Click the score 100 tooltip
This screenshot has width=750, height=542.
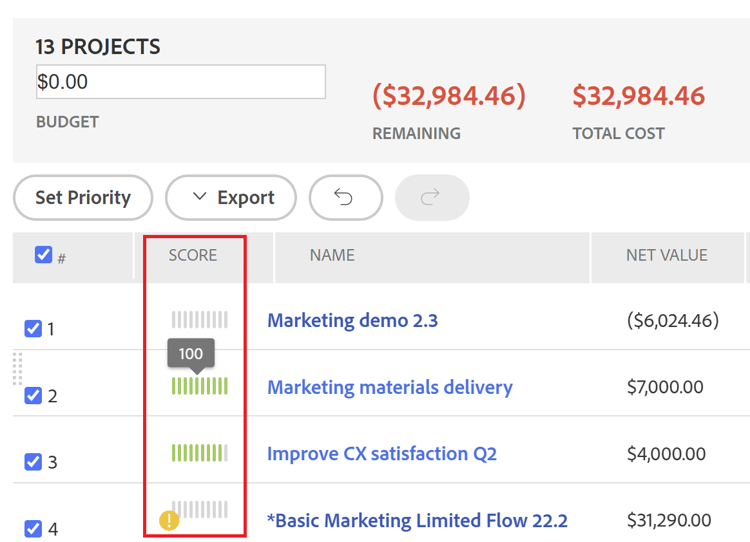[190, 354]
